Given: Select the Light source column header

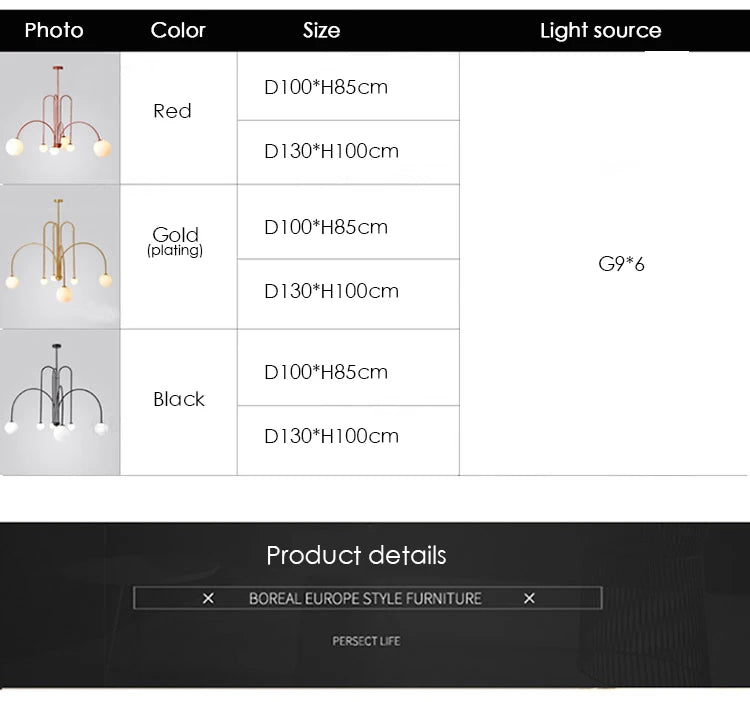Looking at the screenshot, I should pos(600,30).
